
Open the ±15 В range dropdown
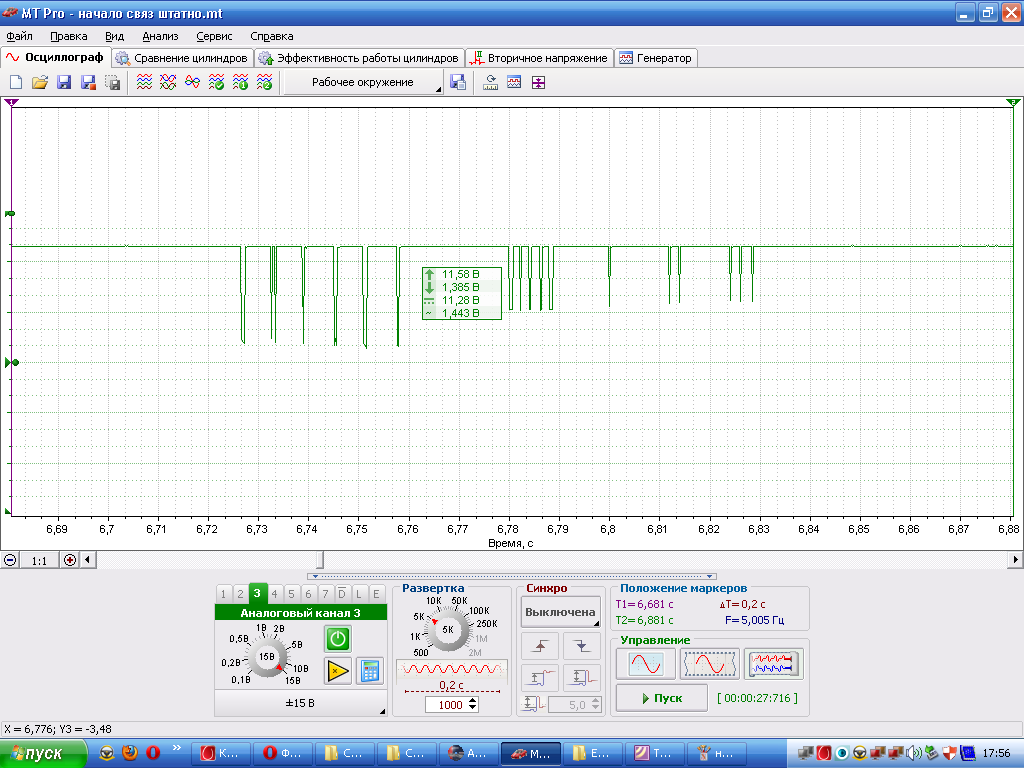click(300, 703)
